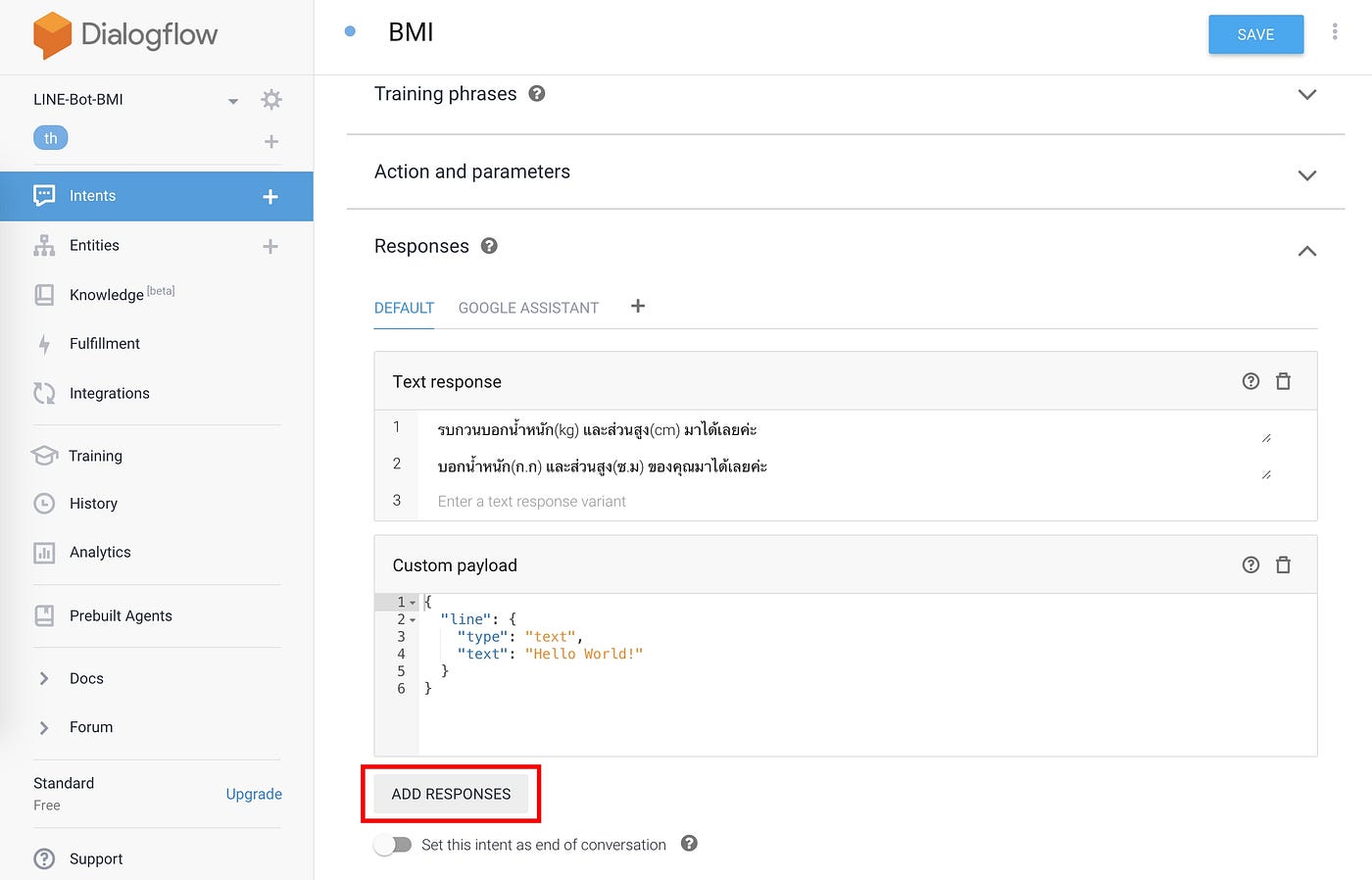
Task: Click ADD RESPONSES
Action: tap(451, 794)
